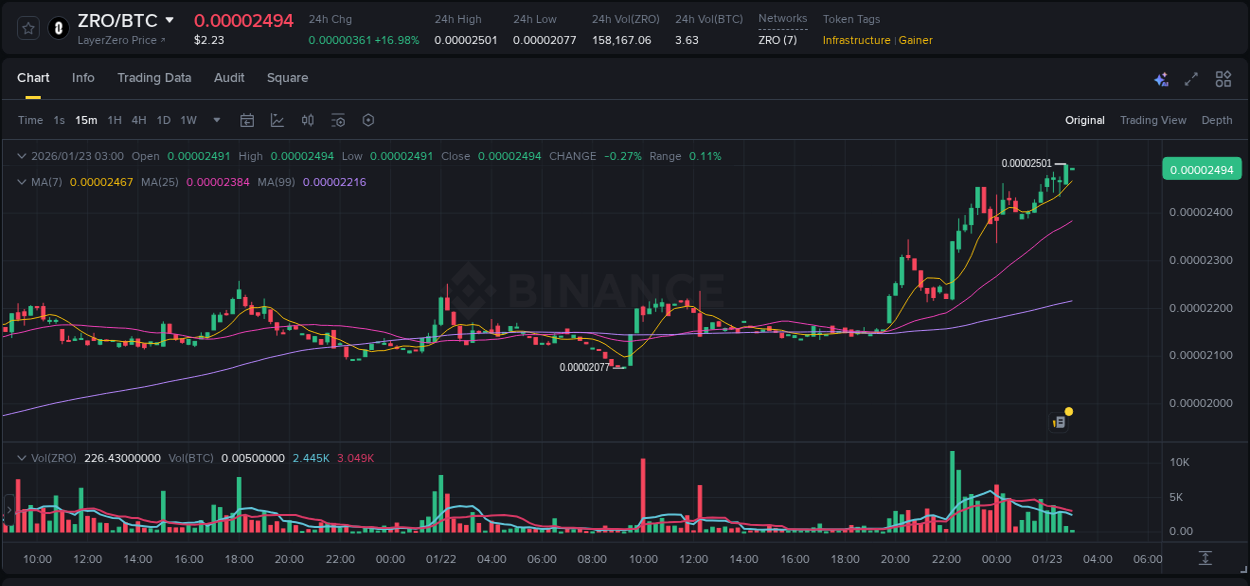Click the current price label 0.00002494
1250x586 pixels.
1201,169
